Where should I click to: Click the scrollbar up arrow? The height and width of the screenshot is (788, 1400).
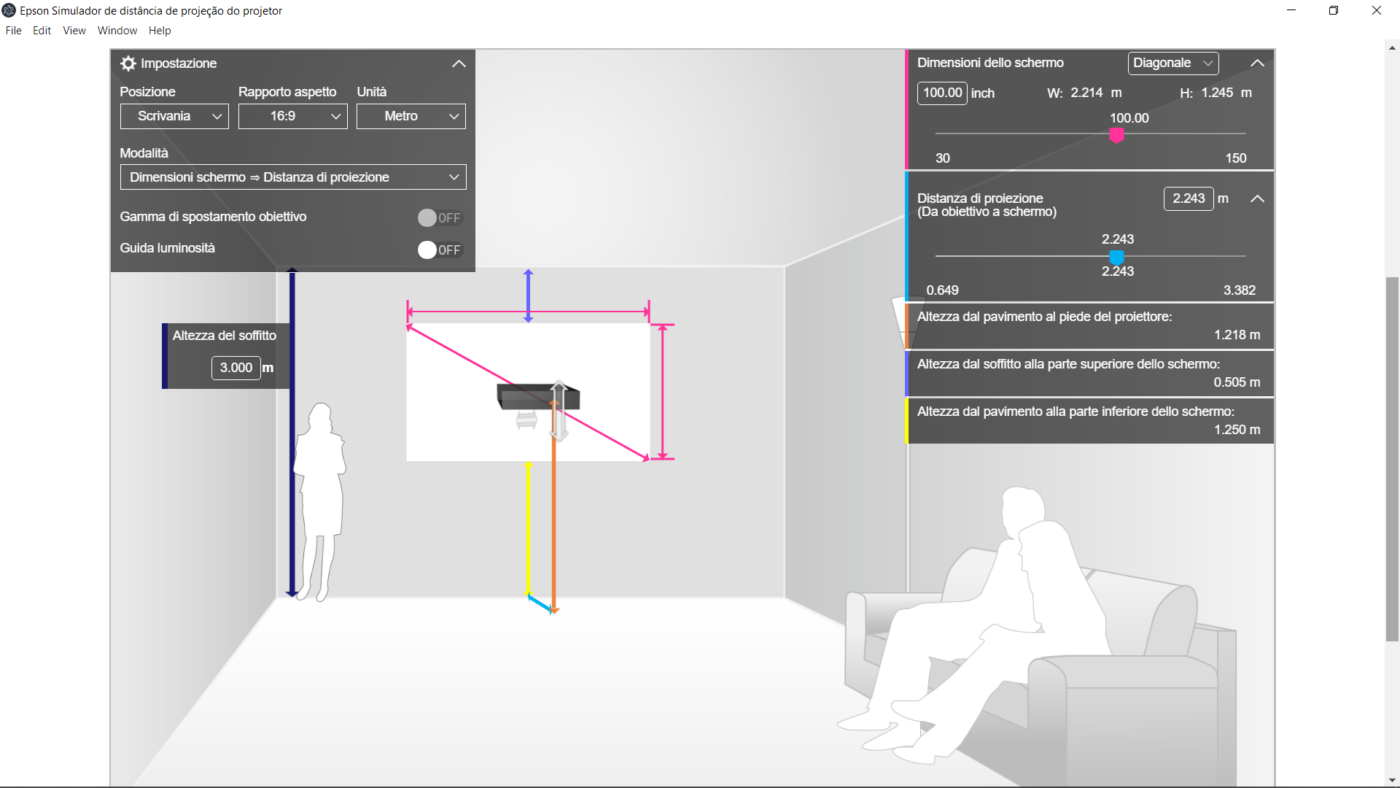(1392, 50)
